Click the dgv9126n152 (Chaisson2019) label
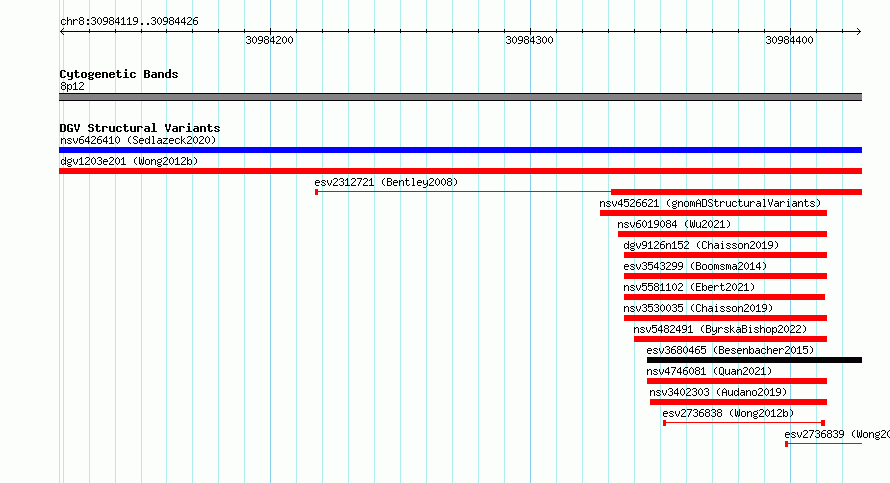Viewport: 890px width, 483px height. click(701, 245)
